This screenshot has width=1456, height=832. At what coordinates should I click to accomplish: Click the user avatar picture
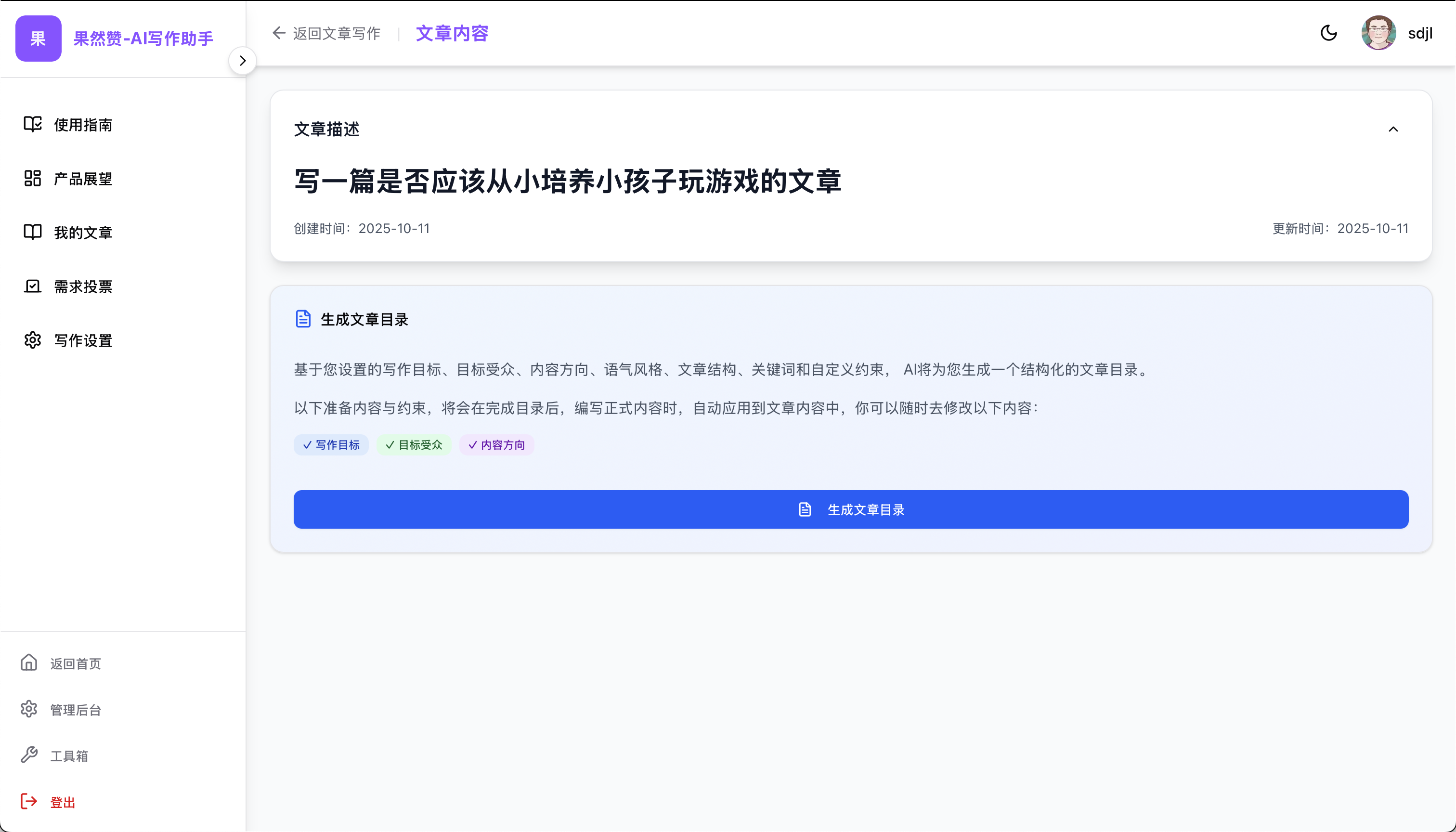tap(1378, 33)
